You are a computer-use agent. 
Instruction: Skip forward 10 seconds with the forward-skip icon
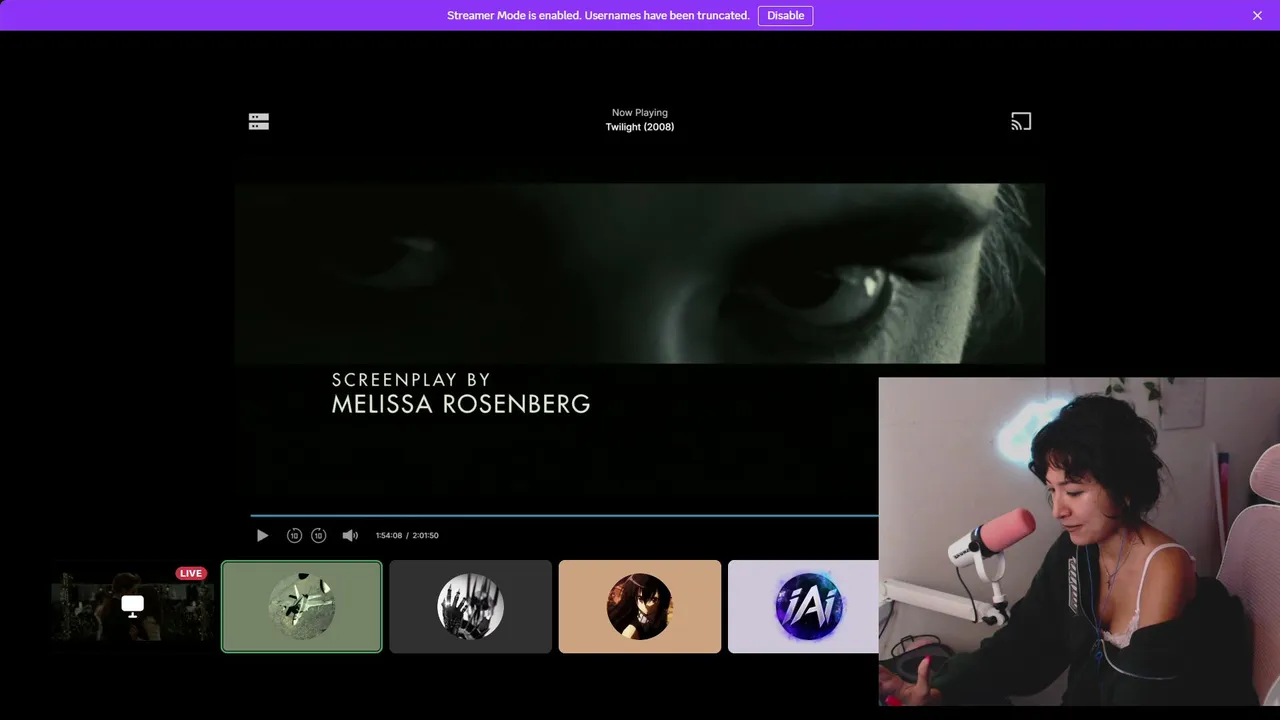318,535
